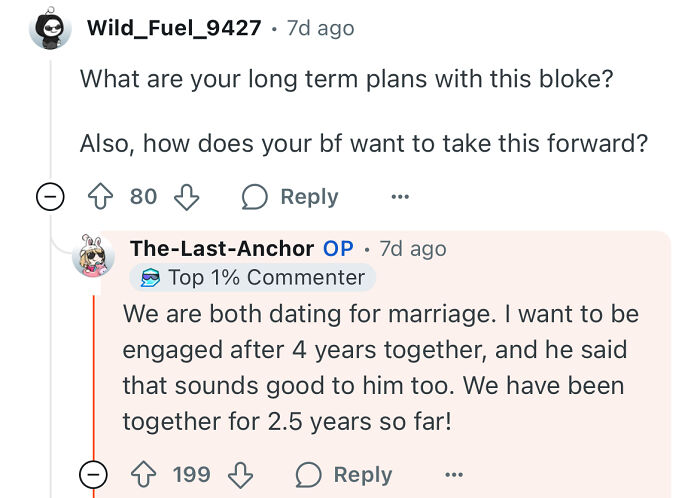Click the blue OP label
Screen dimensions: 700x498
pos(338,248)
